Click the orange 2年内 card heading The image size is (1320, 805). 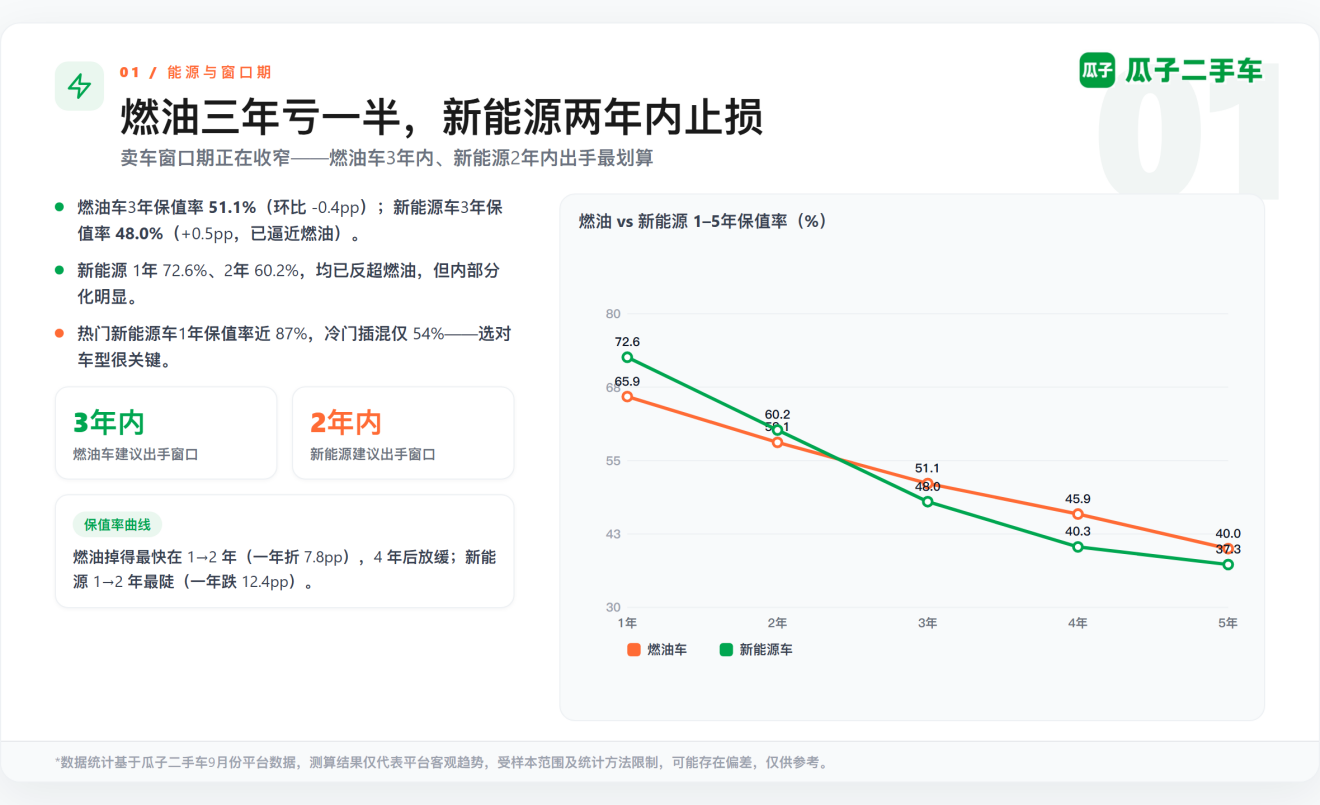pos(346,423)
